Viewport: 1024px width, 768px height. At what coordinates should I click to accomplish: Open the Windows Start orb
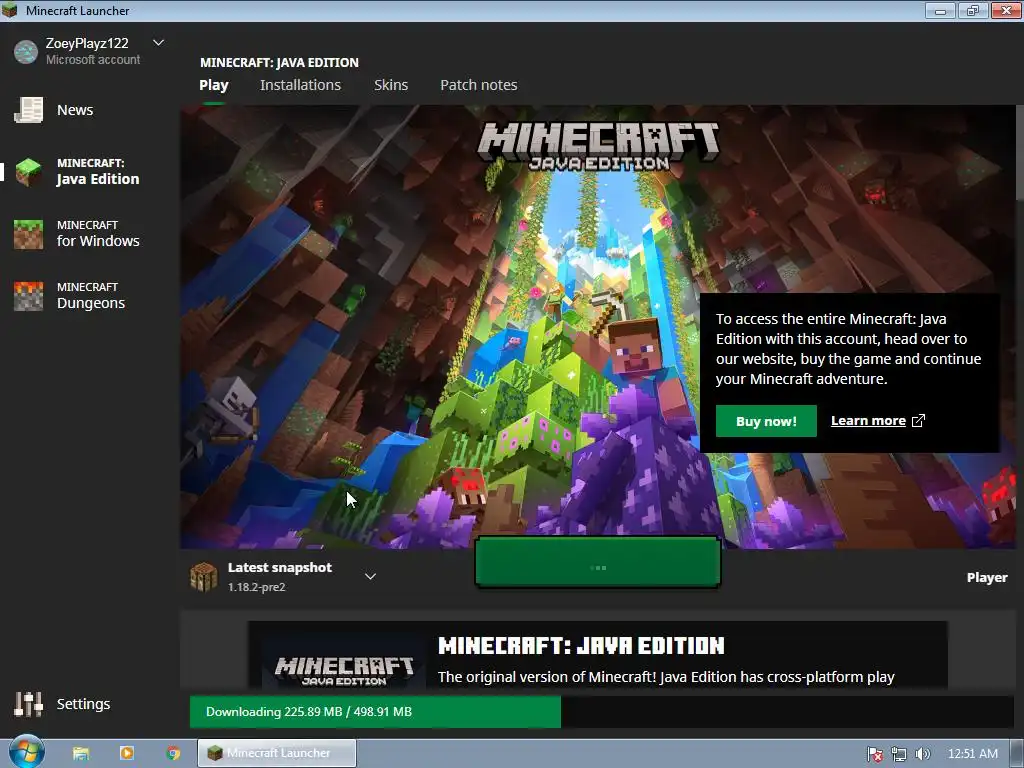pyautogui.click(x=27, y=752)
